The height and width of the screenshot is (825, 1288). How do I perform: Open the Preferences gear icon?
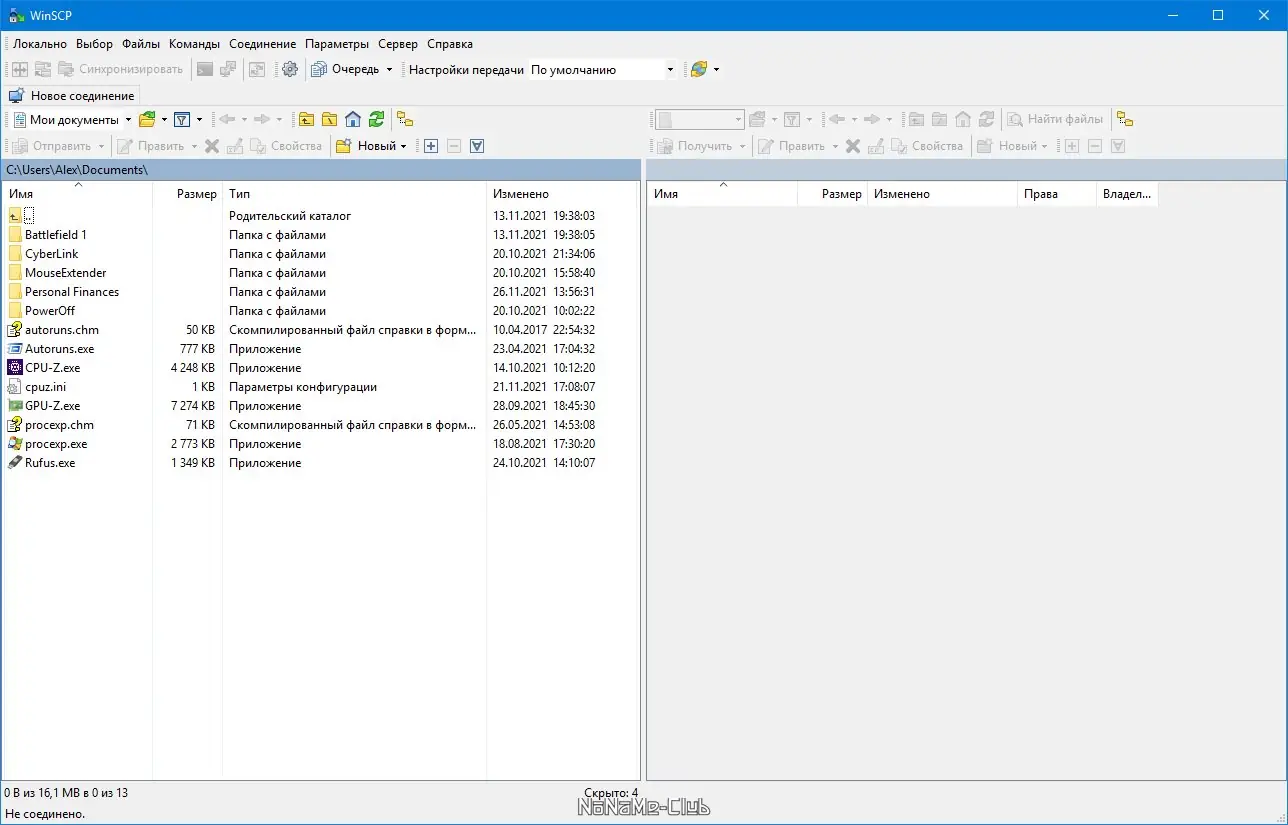click(290, 69)
